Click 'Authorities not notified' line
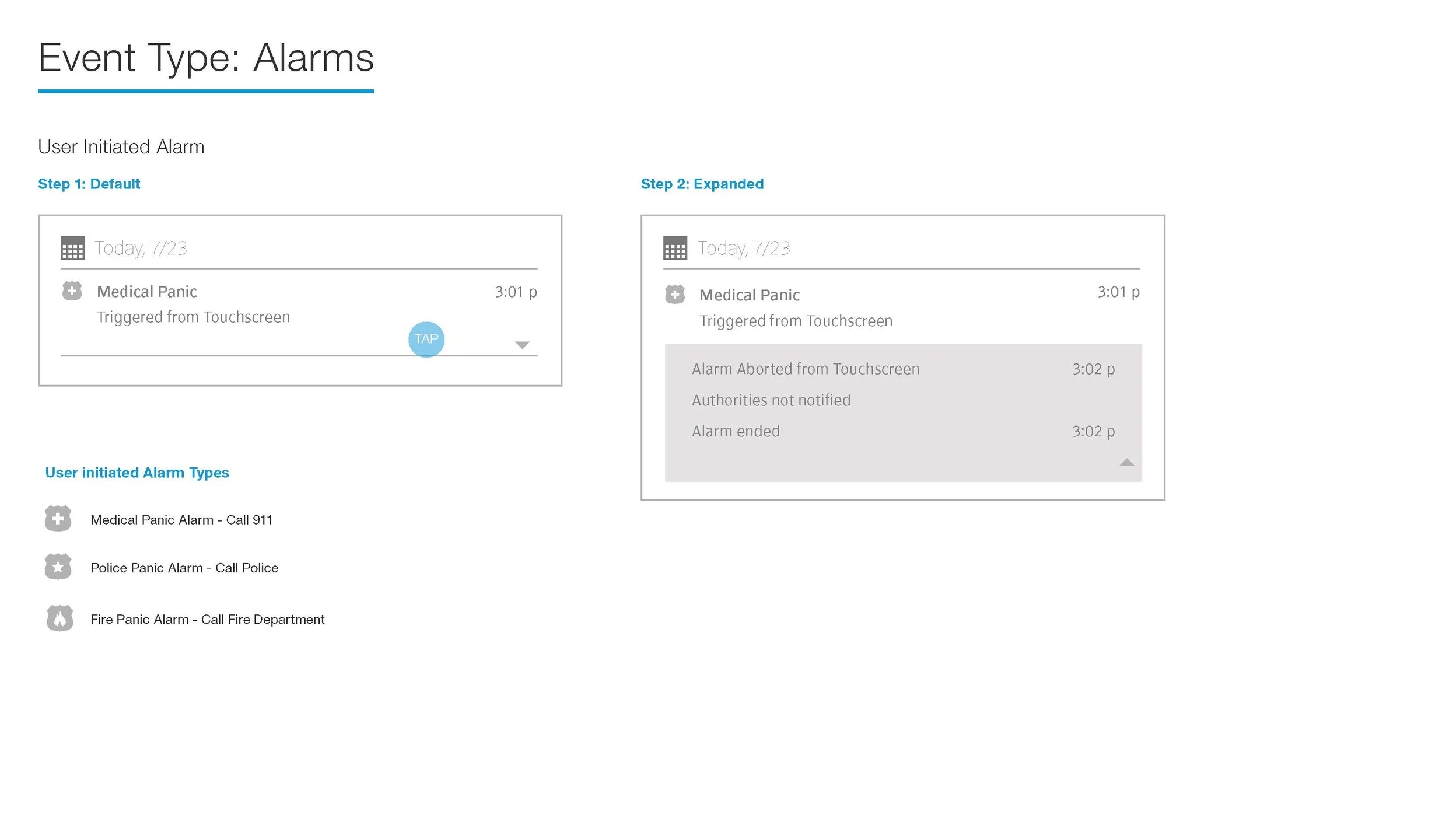Viewport: 1456px width, 825px height. tap(771, 400)
